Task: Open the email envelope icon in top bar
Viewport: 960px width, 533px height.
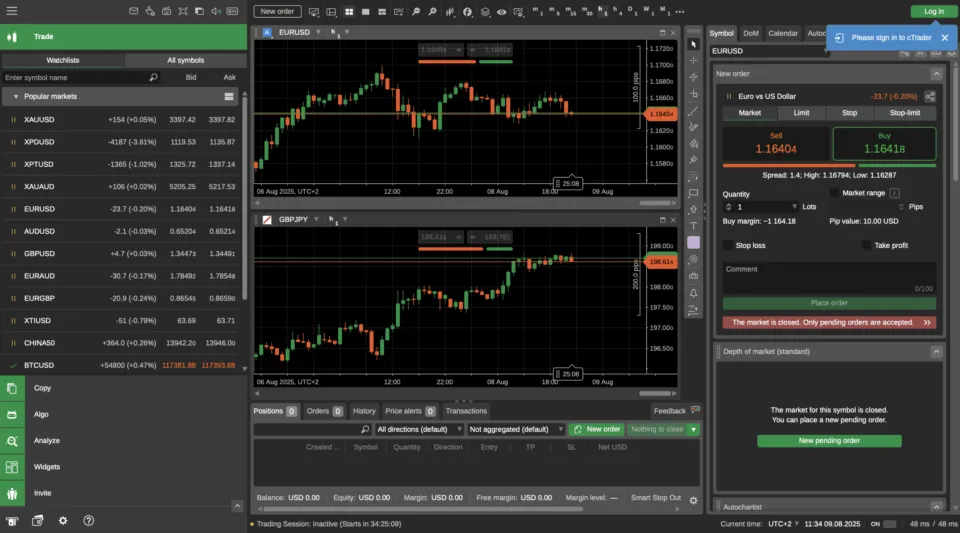Action: click(x=133, y=11)
